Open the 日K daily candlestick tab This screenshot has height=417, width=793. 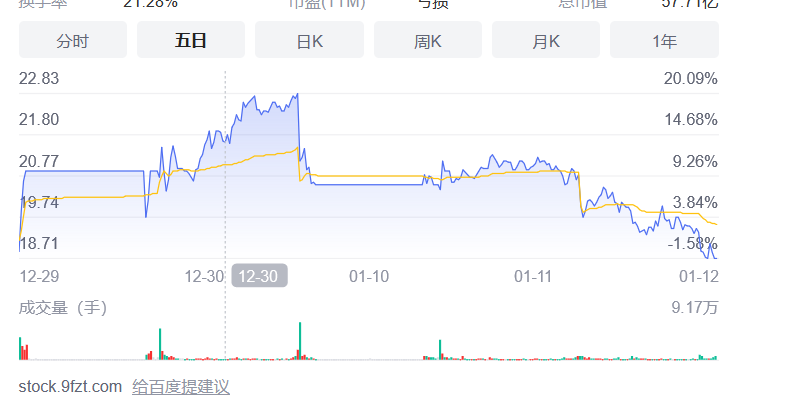tap(310, 40)
